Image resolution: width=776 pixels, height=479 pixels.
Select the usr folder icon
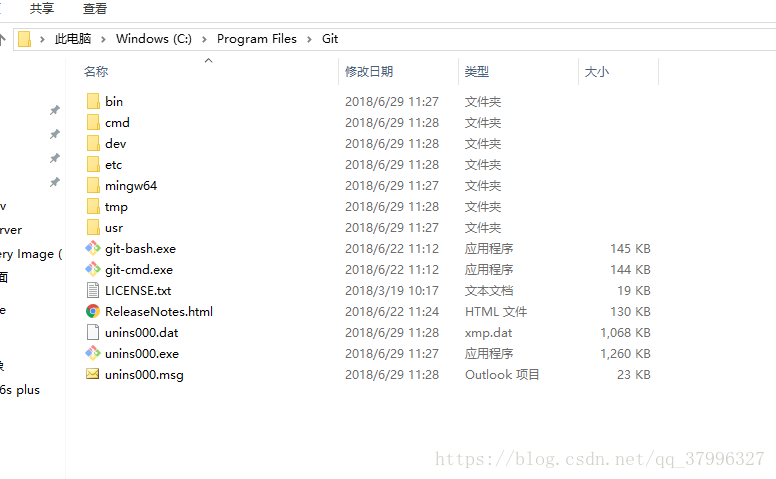pyautogui.click(x=93, y=228)
